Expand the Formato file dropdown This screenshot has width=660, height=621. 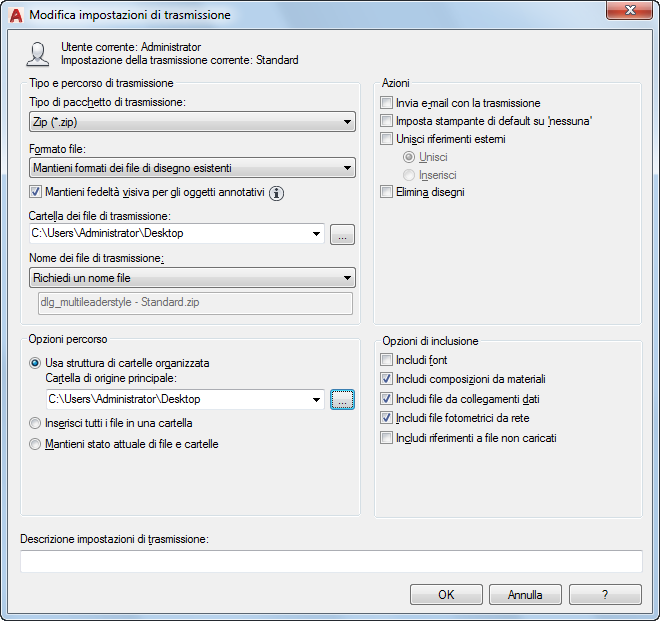pyautogui.click(x=192, y=168)
